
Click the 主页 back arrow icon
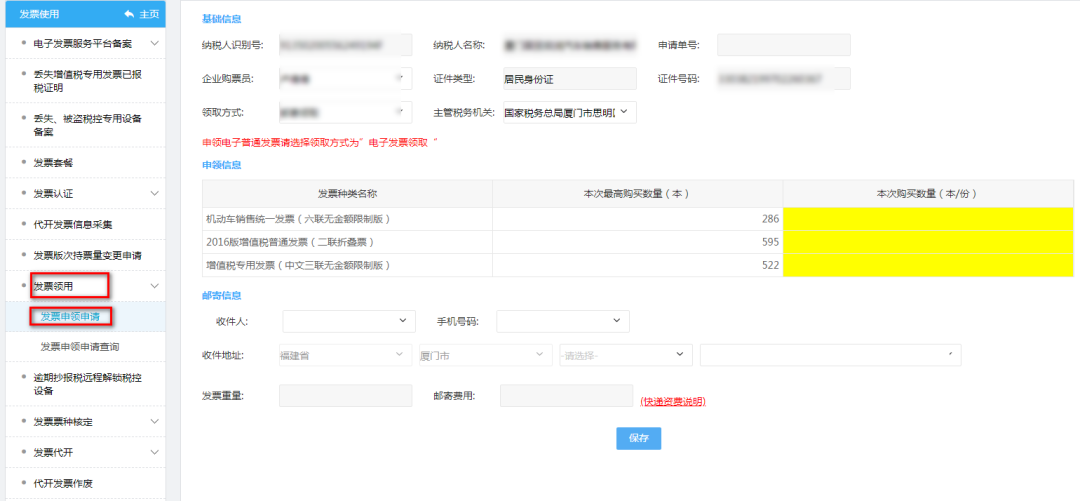point(129,14)
